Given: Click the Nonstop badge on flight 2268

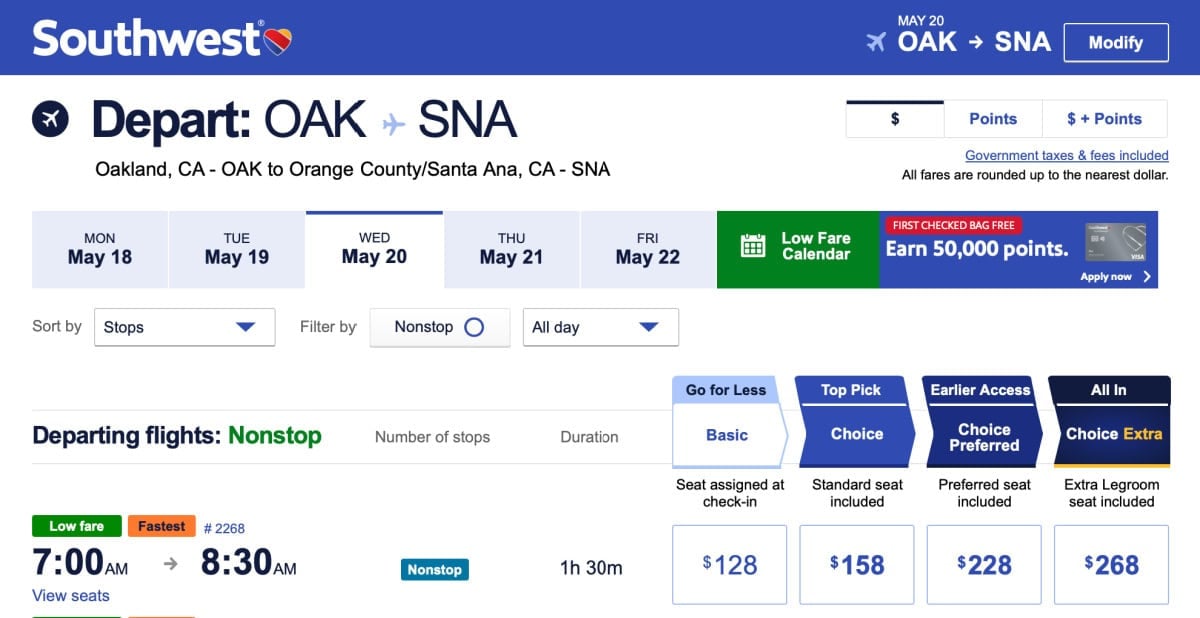Looking at the screenshot, I should 435,569.
